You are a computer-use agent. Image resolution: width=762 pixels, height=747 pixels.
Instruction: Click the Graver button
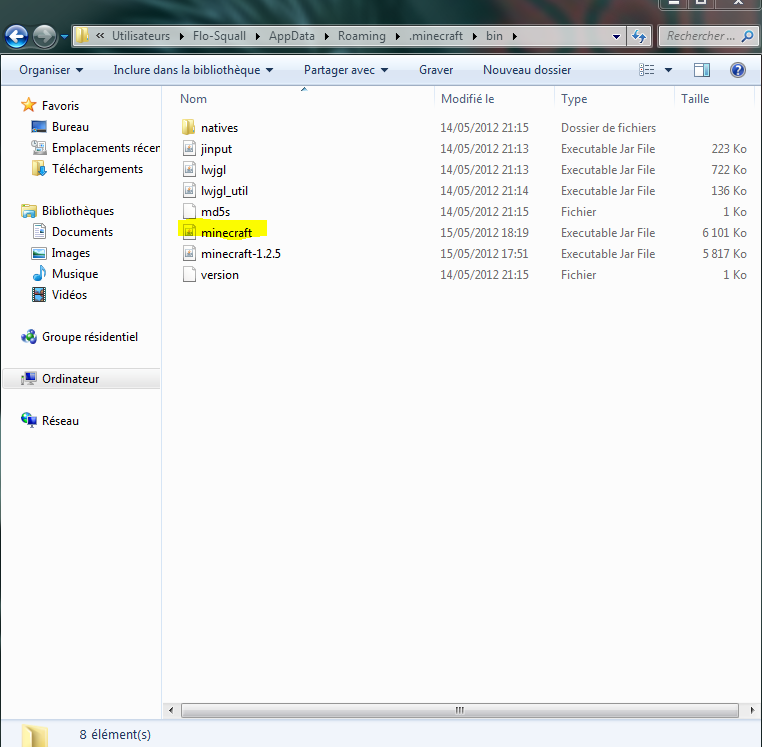[436, 70]
